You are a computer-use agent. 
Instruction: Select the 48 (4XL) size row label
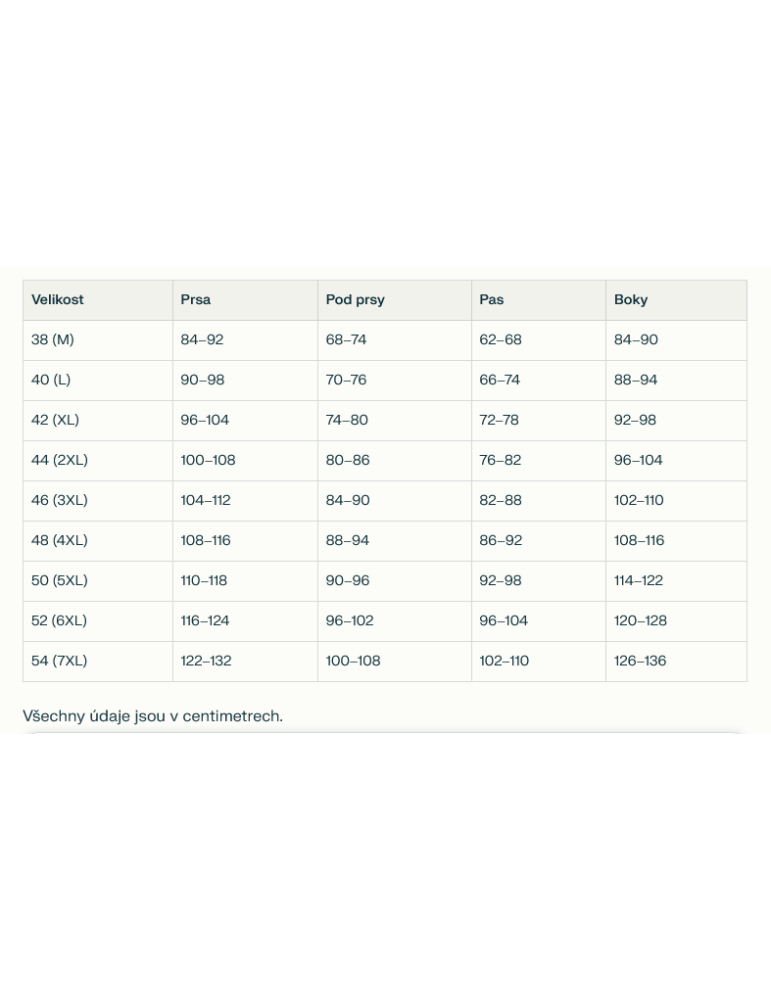[x=59, y=540]
